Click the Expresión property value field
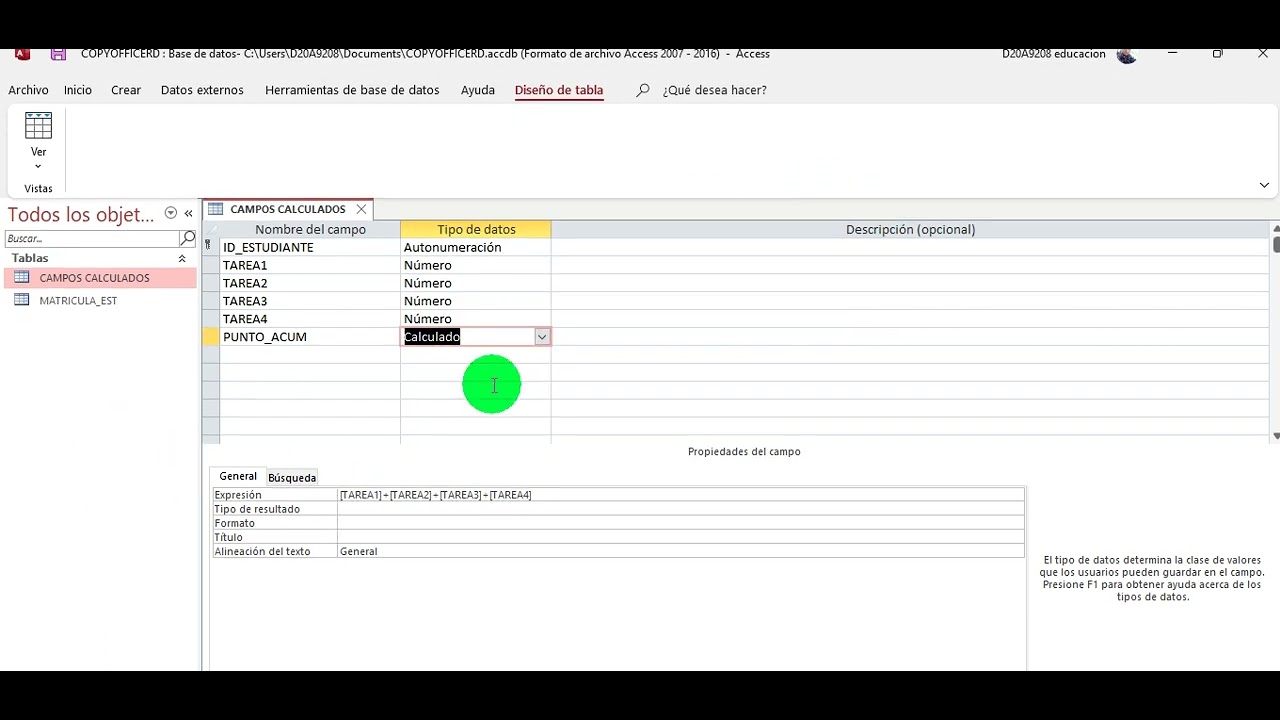1280x720 pixels. (681, 495)
